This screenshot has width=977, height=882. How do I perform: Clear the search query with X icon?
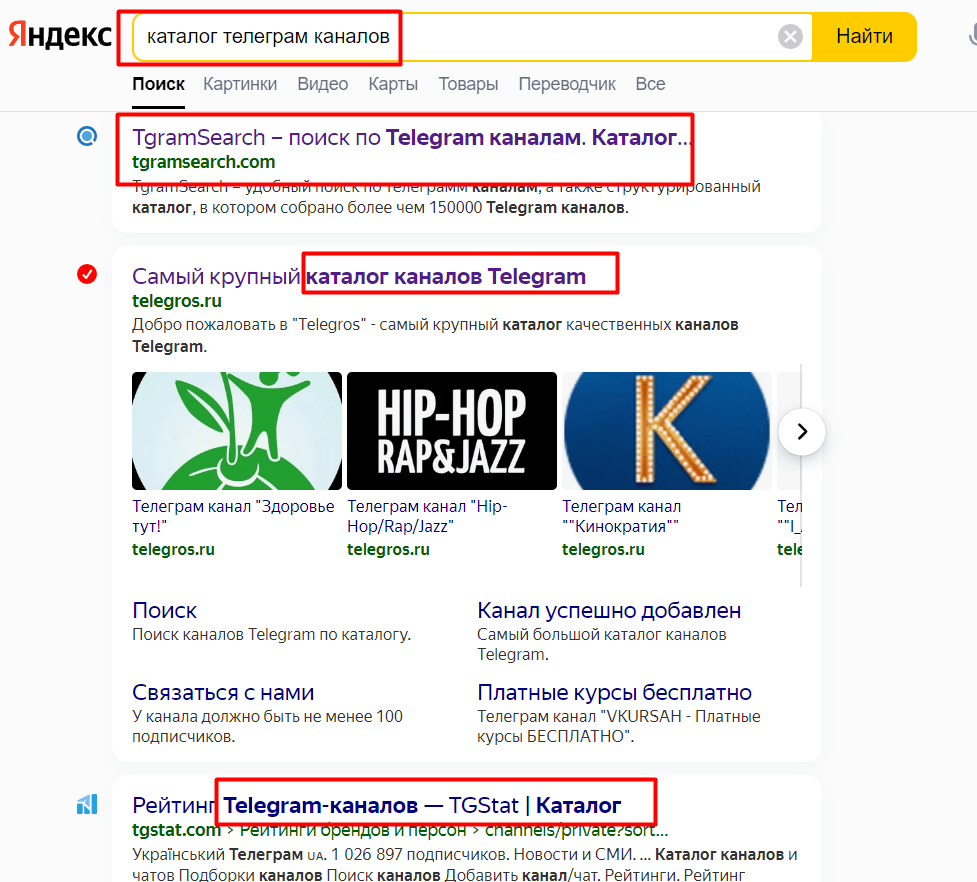pos(790,37)
